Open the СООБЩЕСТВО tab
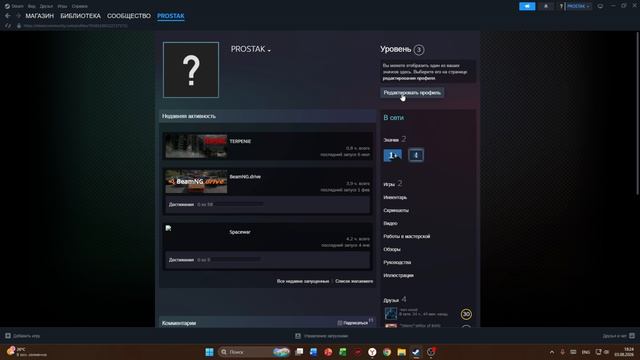Screen dimensions: 640x360 pos(129,16)
